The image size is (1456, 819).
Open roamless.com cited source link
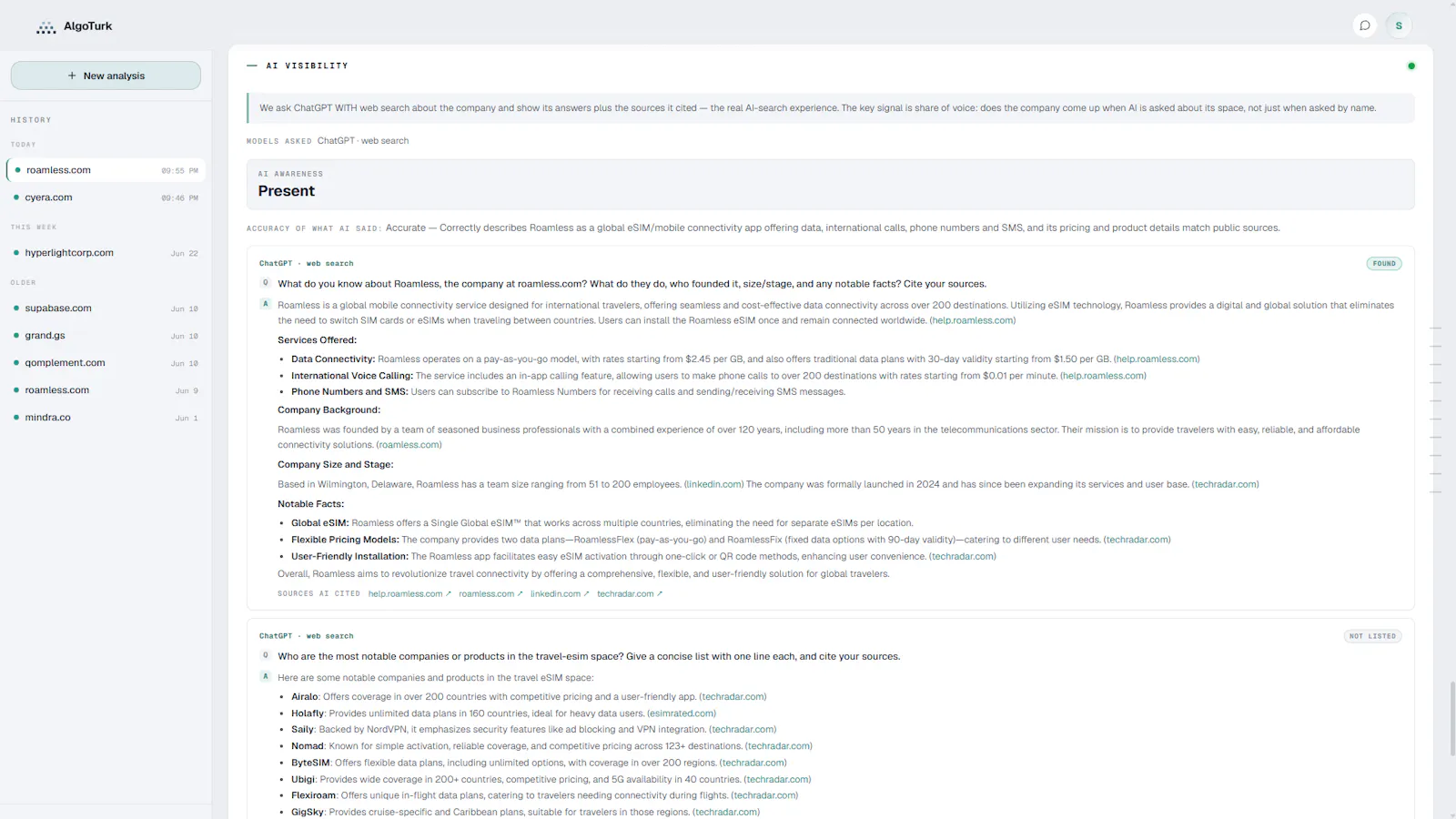click(x=490, y=594)
